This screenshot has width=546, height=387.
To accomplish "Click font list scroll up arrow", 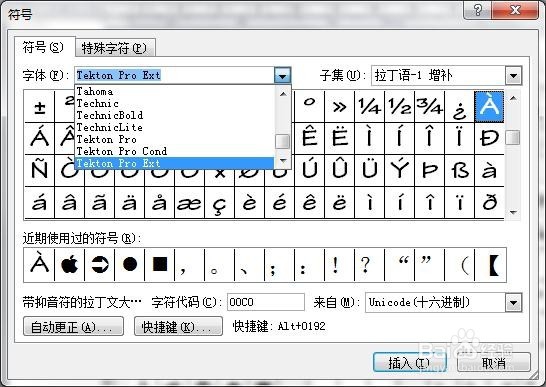I will 283,93.
